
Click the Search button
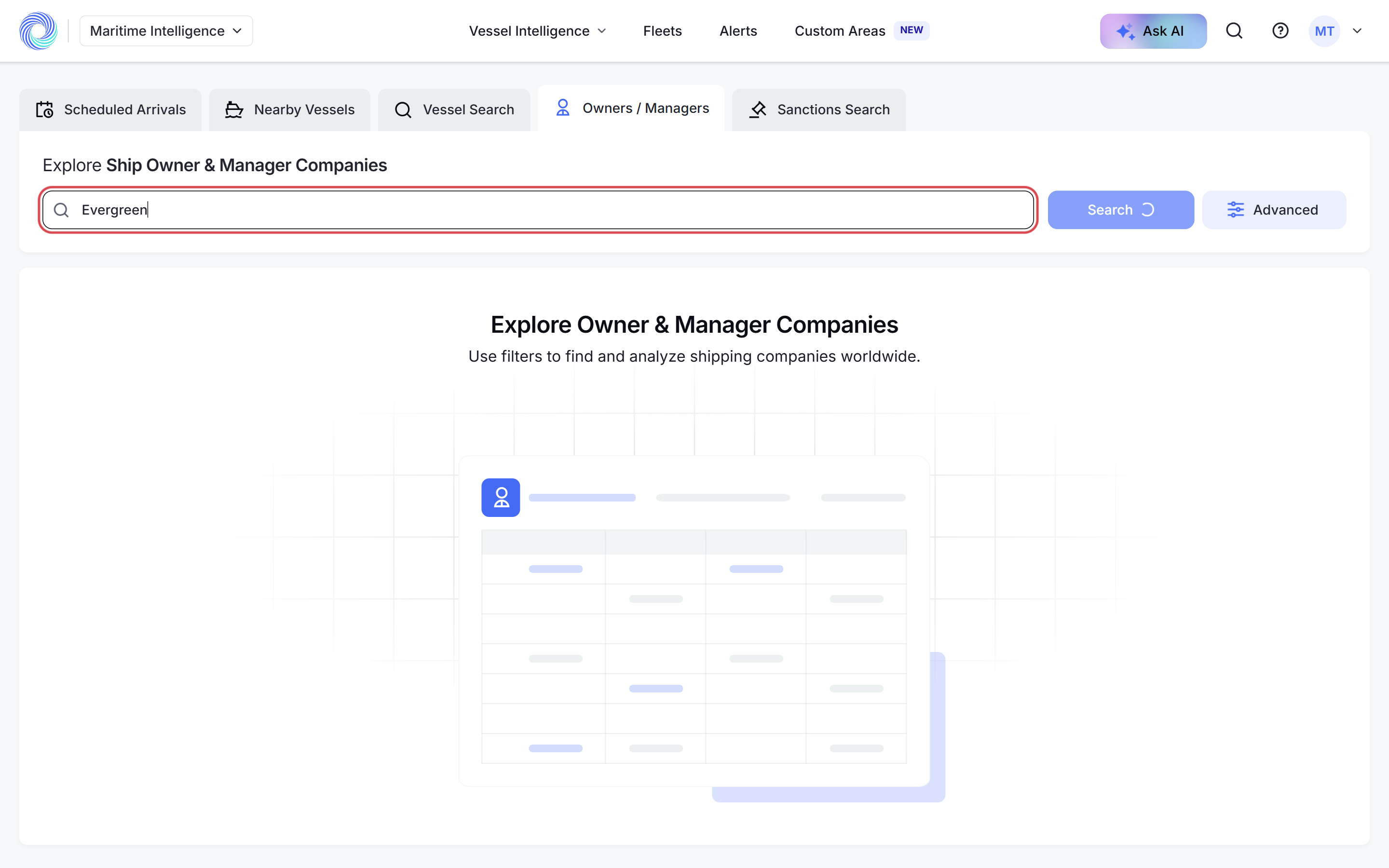1120,210
